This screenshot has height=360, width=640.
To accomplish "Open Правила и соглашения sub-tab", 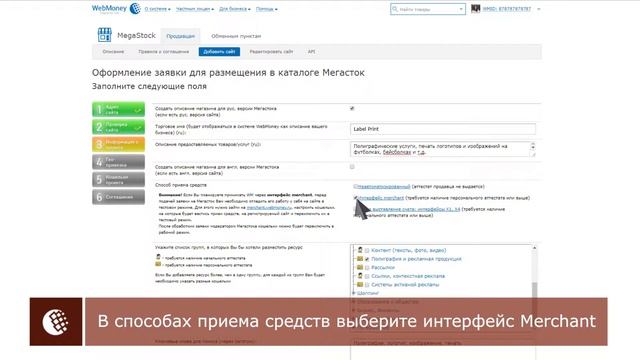I will pyautogui.click(x=164, y=52).
